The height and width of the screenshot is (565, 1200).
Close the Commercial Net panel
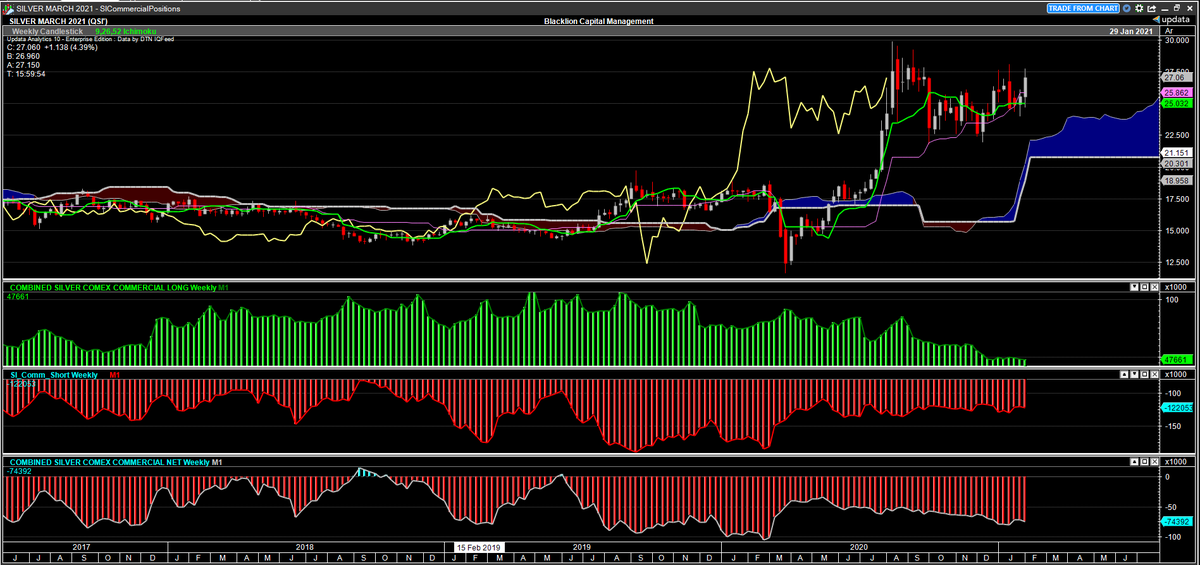point(1154,462)
